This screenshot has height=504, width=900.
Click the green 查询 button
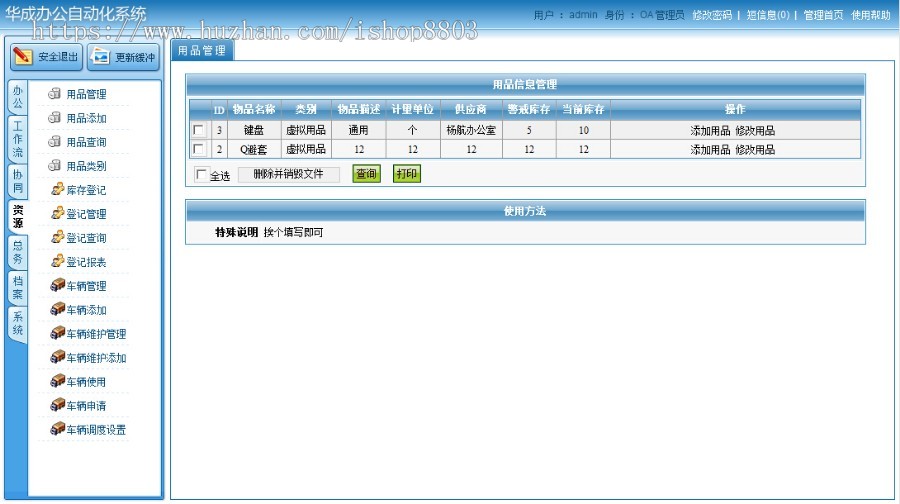tap(366, 173)
